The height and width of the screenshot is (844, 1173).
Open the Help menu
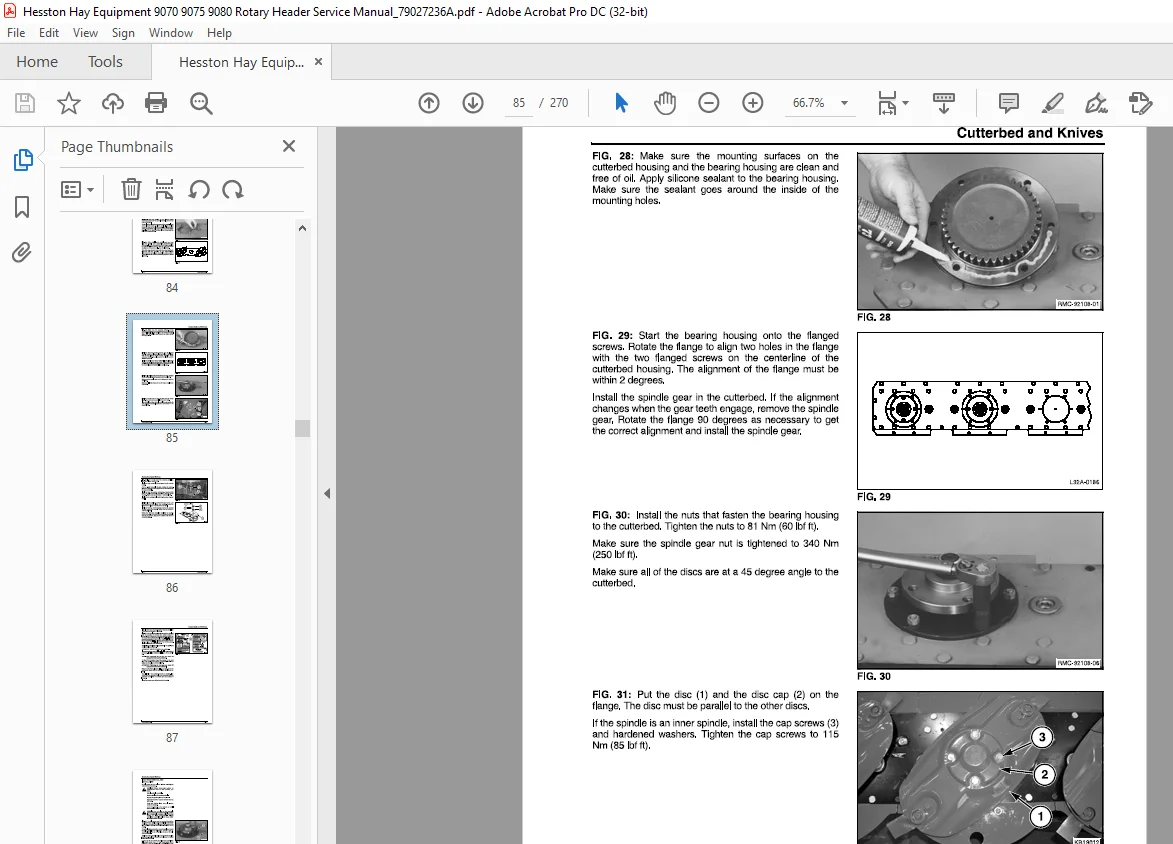click(219, 33)
